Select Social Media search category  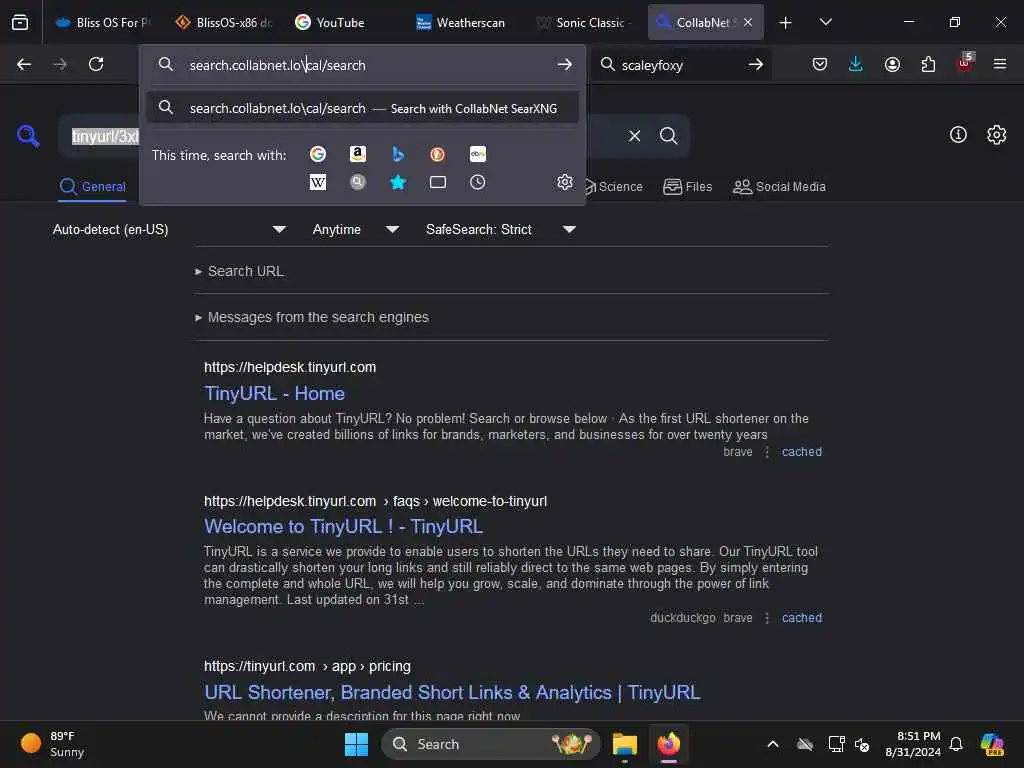779,187
